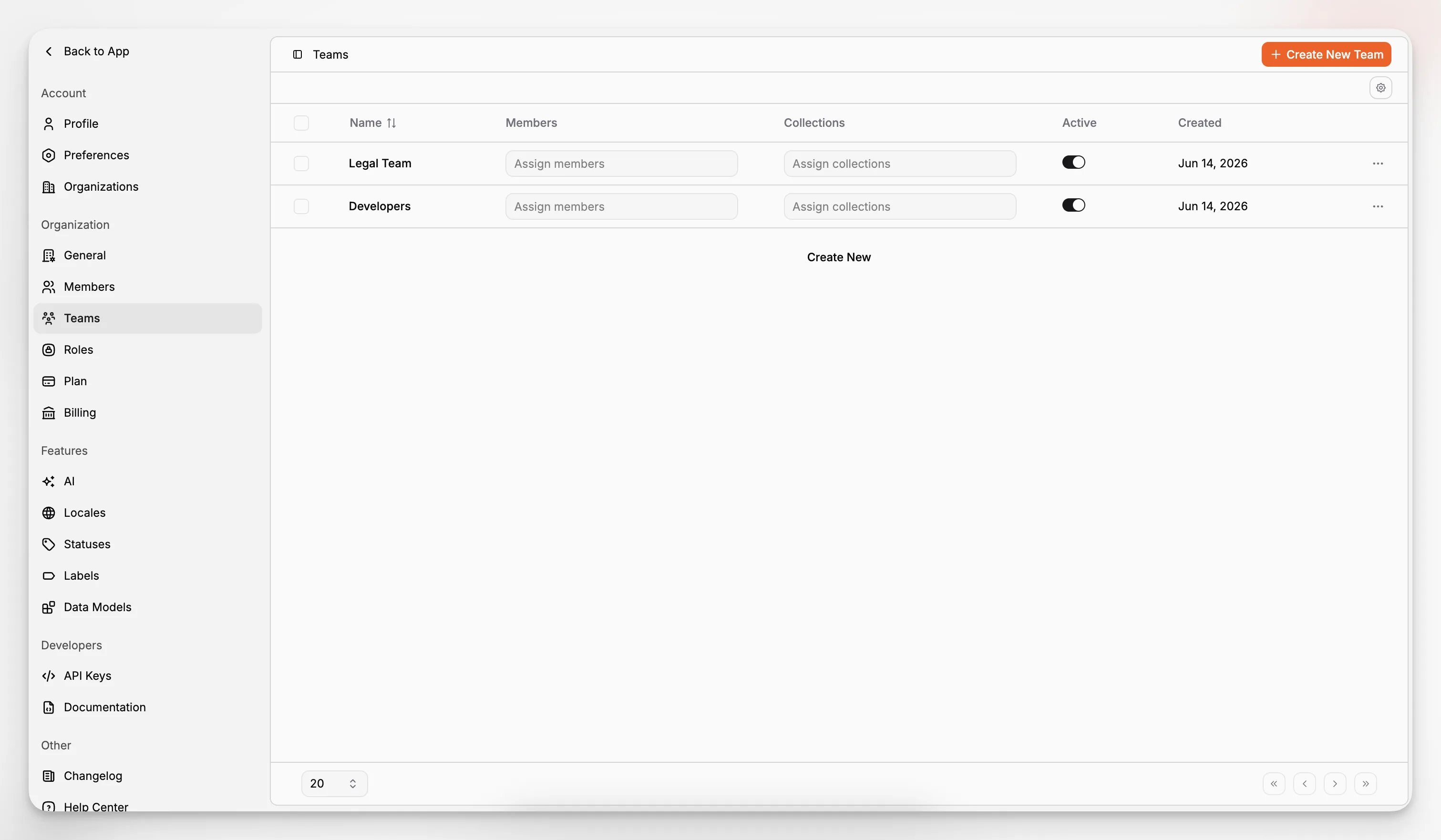This screenshot has height=840, width=1441.
Task: Click the Members people icon
Action: click(49, 287)
